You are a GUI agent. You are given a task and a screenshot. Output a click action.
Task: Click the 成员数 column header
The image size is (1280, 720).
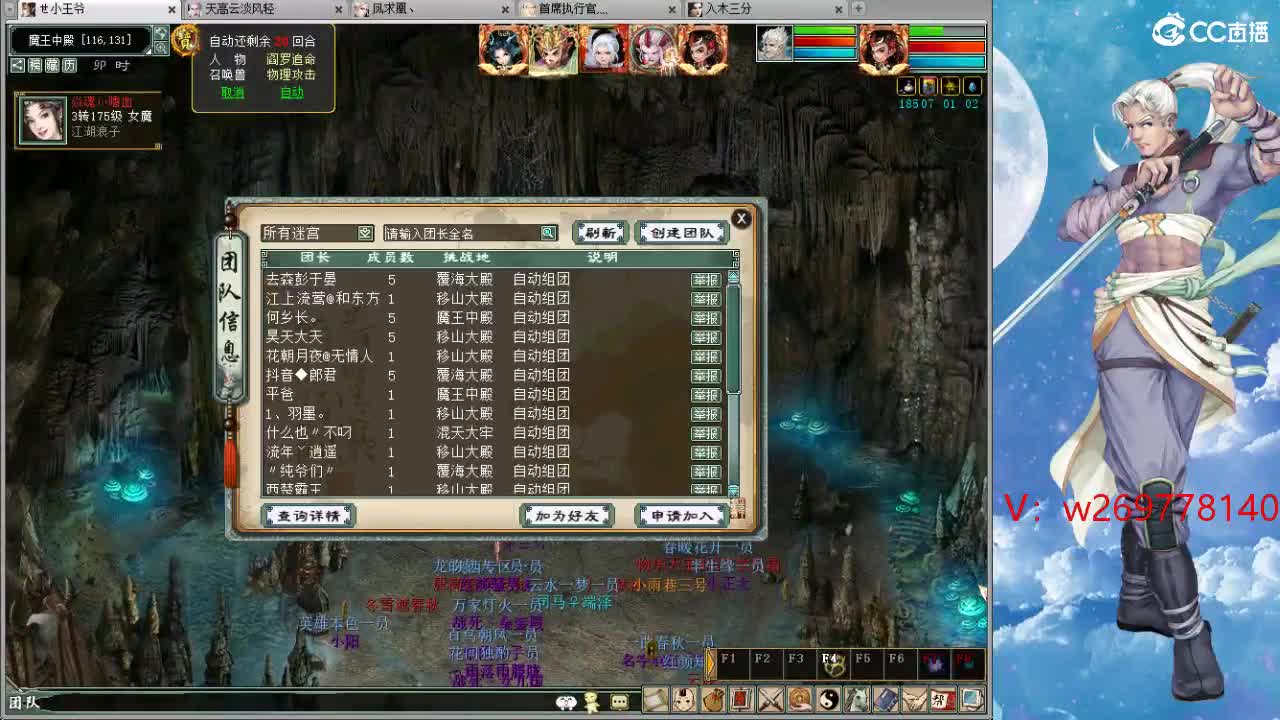pyautogui.click(x=390, y=258)
